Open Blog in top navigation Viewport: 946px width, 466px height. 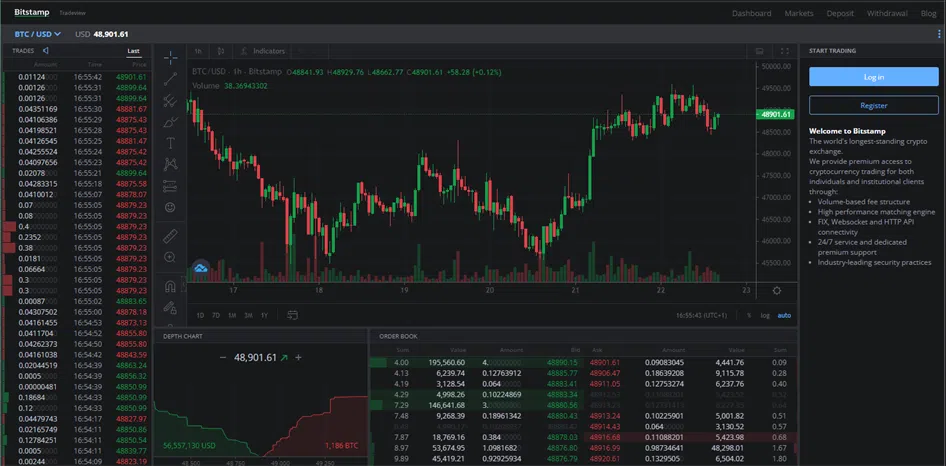[928, 13]
